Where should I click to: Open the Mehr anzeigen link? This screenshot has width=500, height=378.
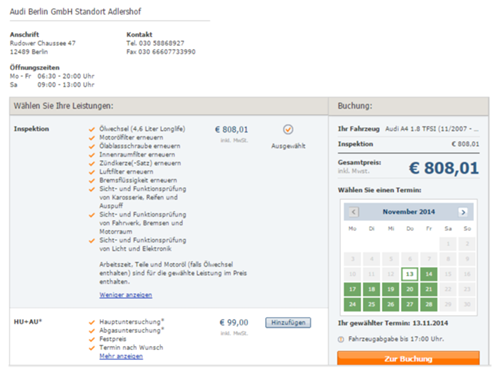coord(121,356)
